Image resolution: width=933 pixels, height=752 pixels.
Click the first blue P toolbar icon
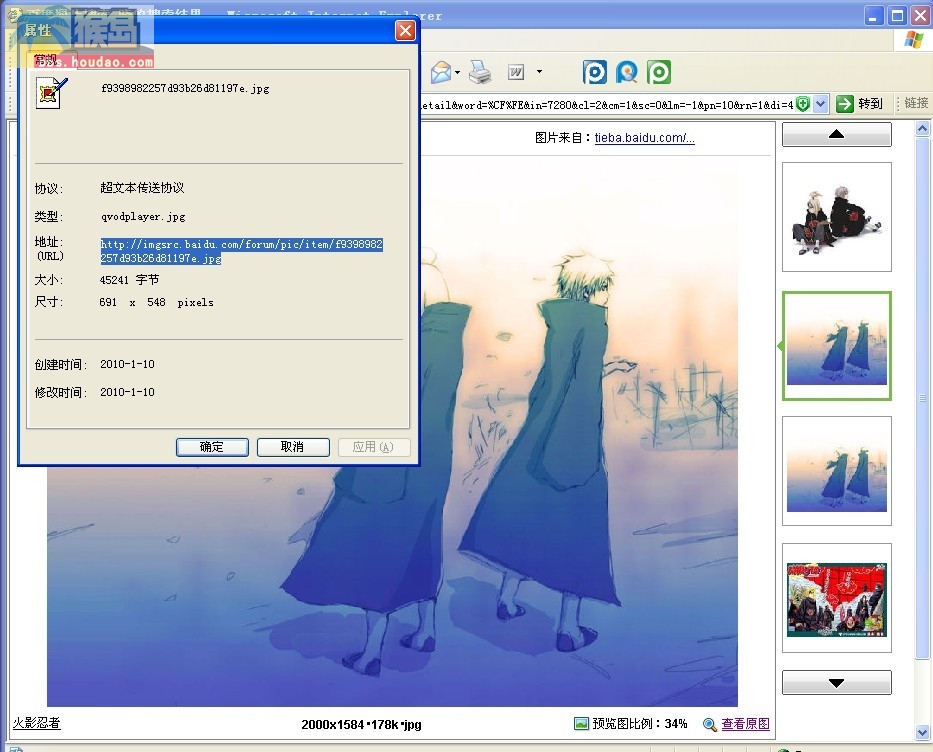pyautogui.click(x=594, y=72)
